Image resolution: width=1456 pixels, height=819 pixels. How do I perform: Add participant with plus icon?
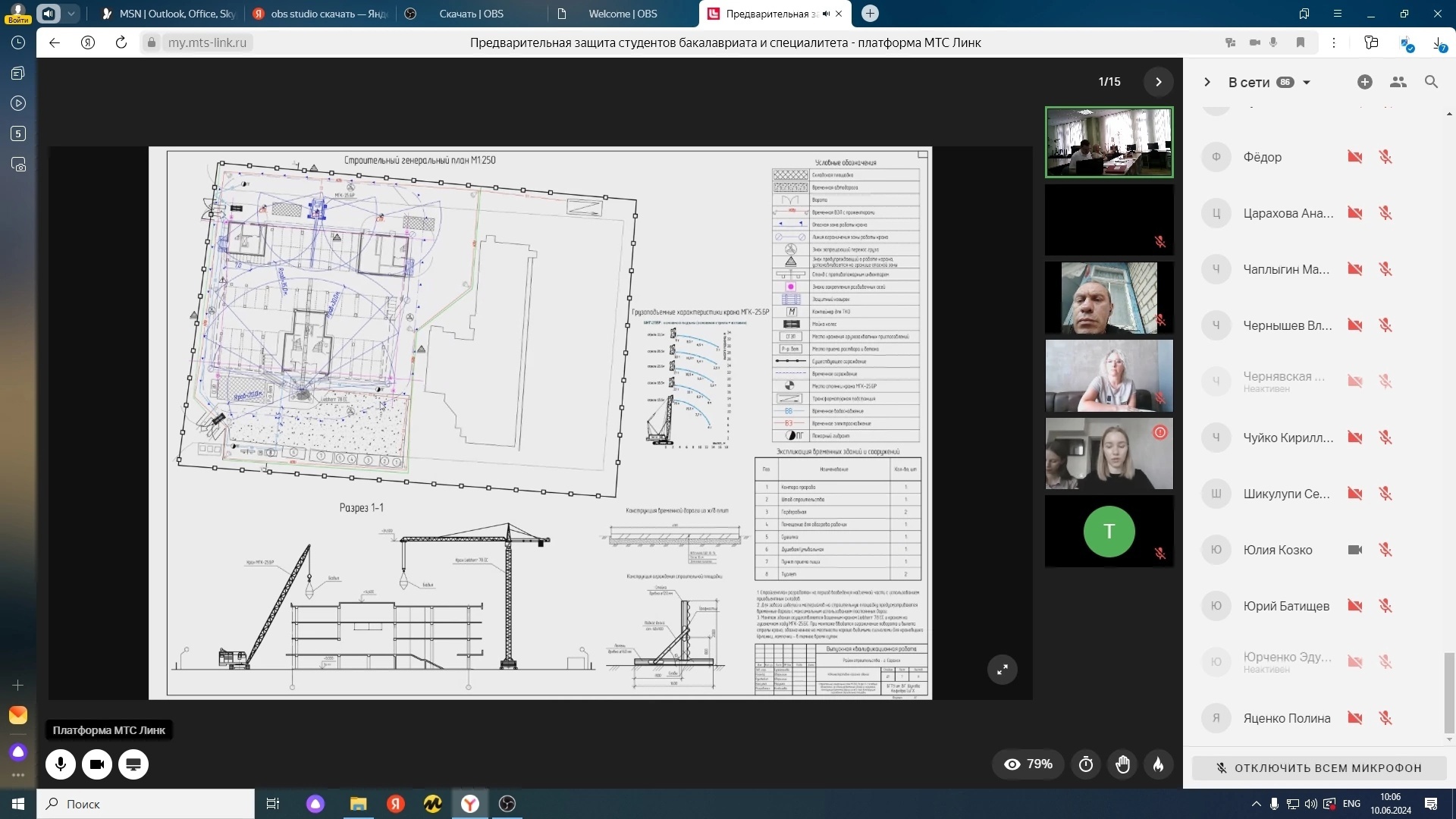tap(1365, 82)
